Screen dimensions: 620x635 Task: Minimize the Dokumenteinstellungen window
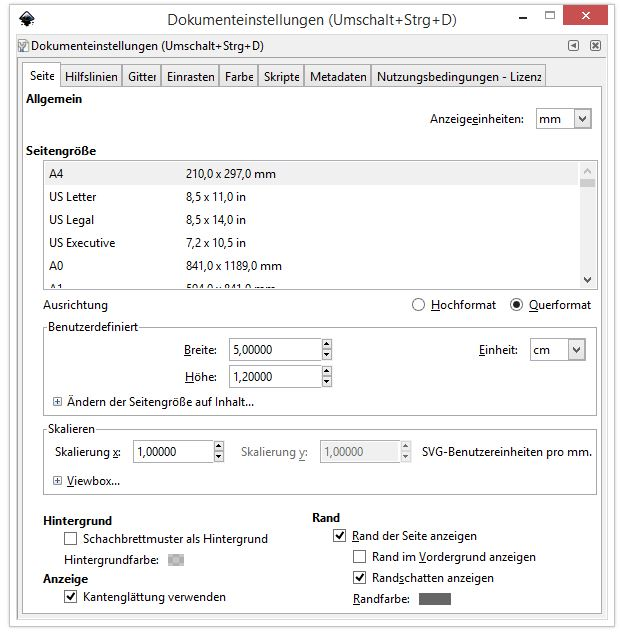523,17
